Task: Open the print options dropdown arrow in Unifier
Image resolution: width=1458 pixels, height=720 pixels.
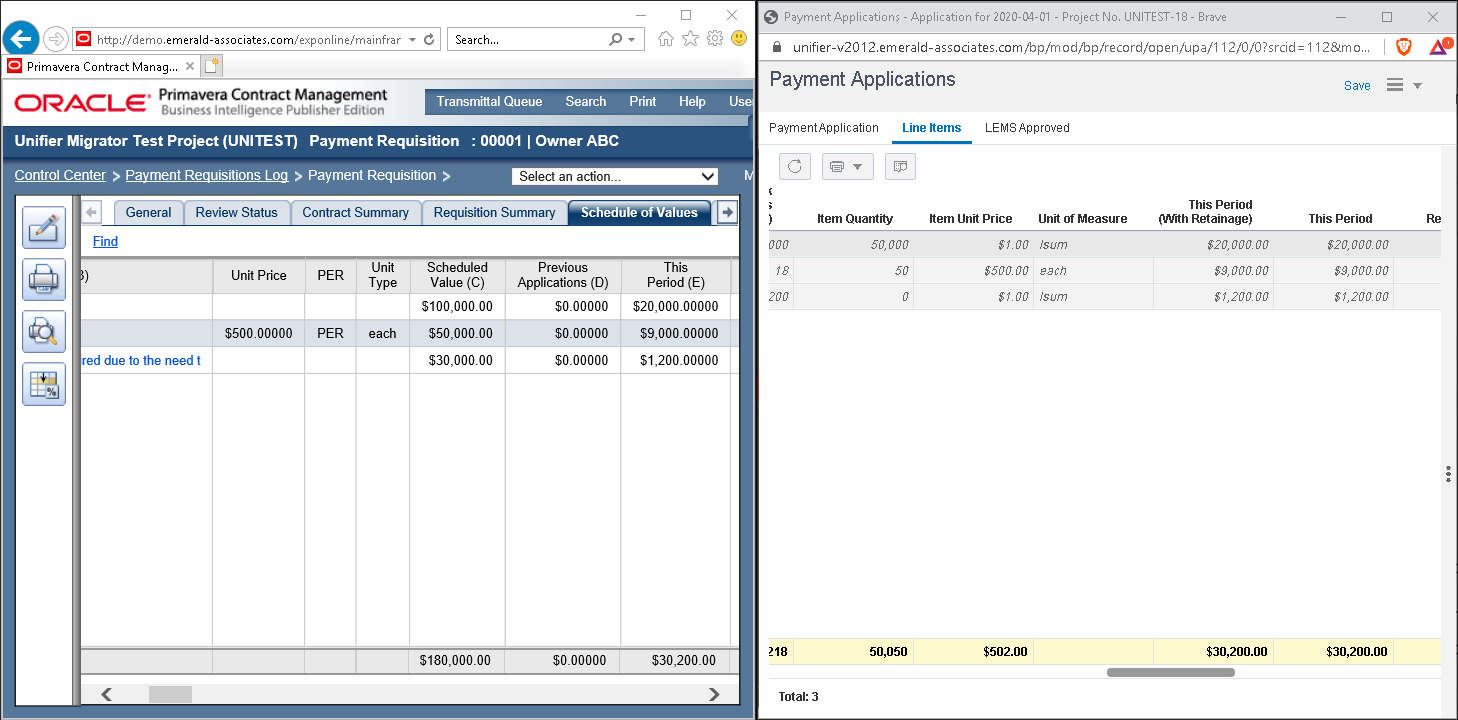Action: [x=858, y=166]
